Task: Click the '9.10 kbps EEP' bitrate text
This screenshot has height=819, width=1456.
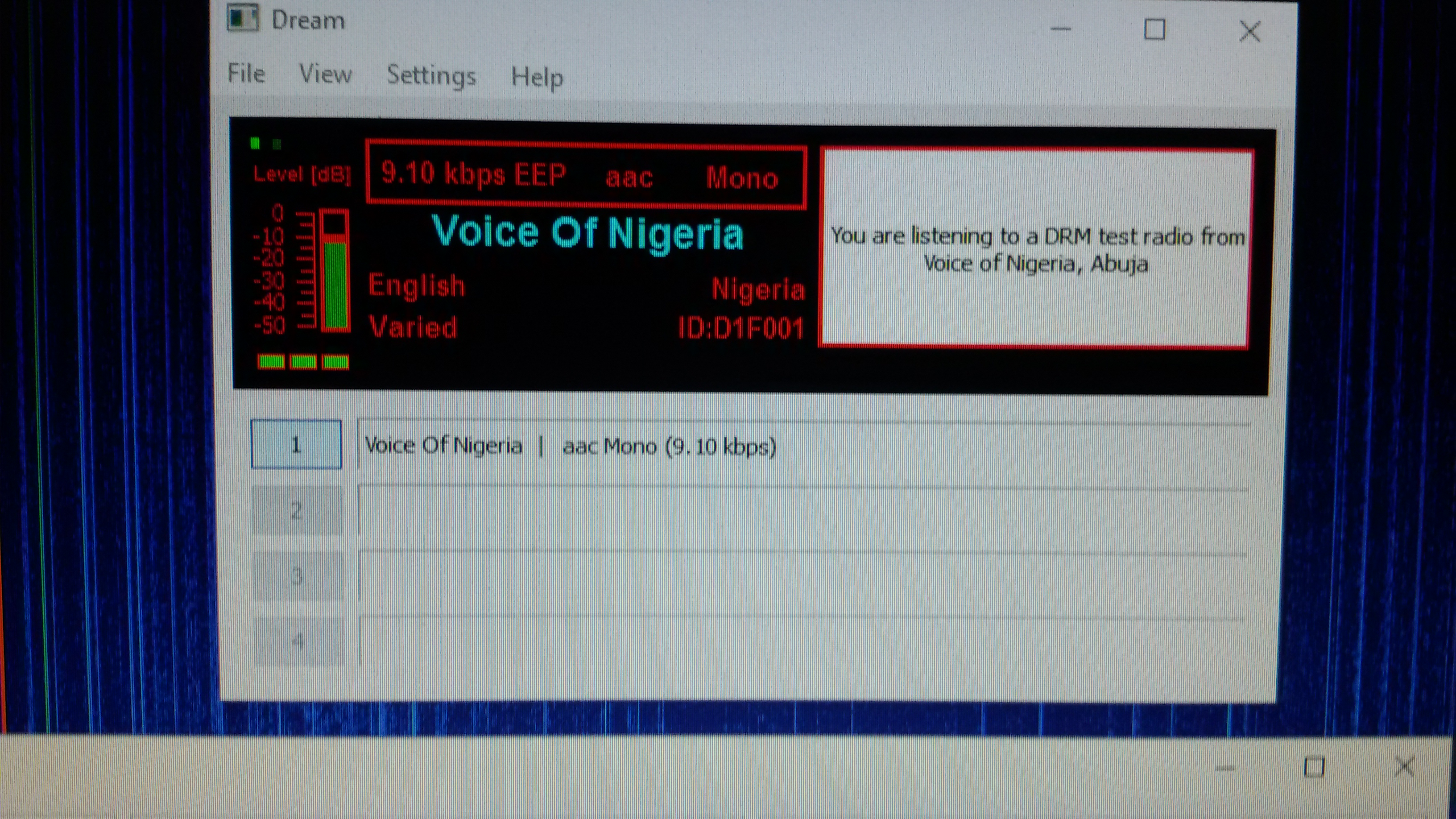Action: (x=474, y=174)
